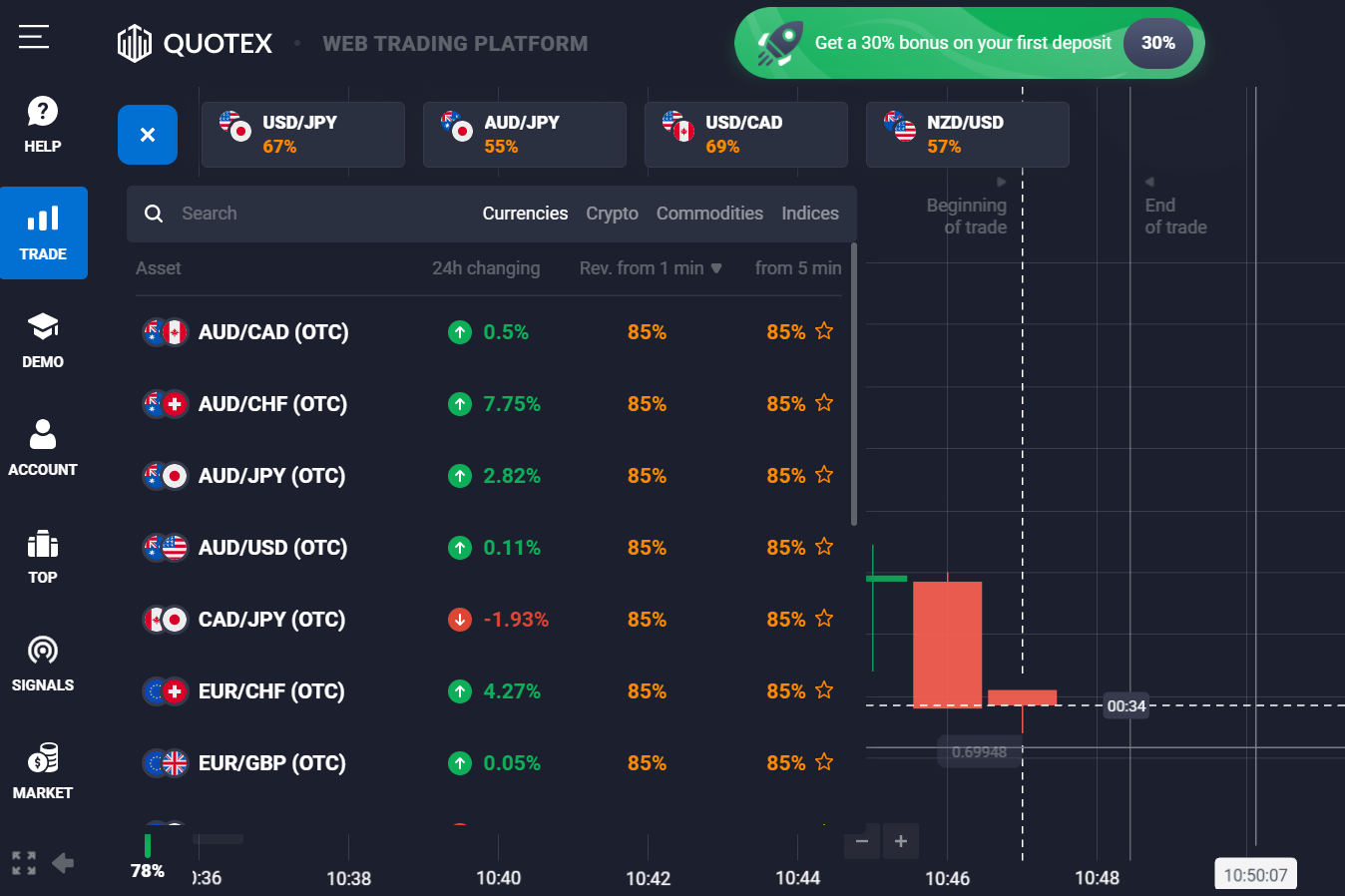
Task: Open the hamburger menu
Action: click(33, 37)
